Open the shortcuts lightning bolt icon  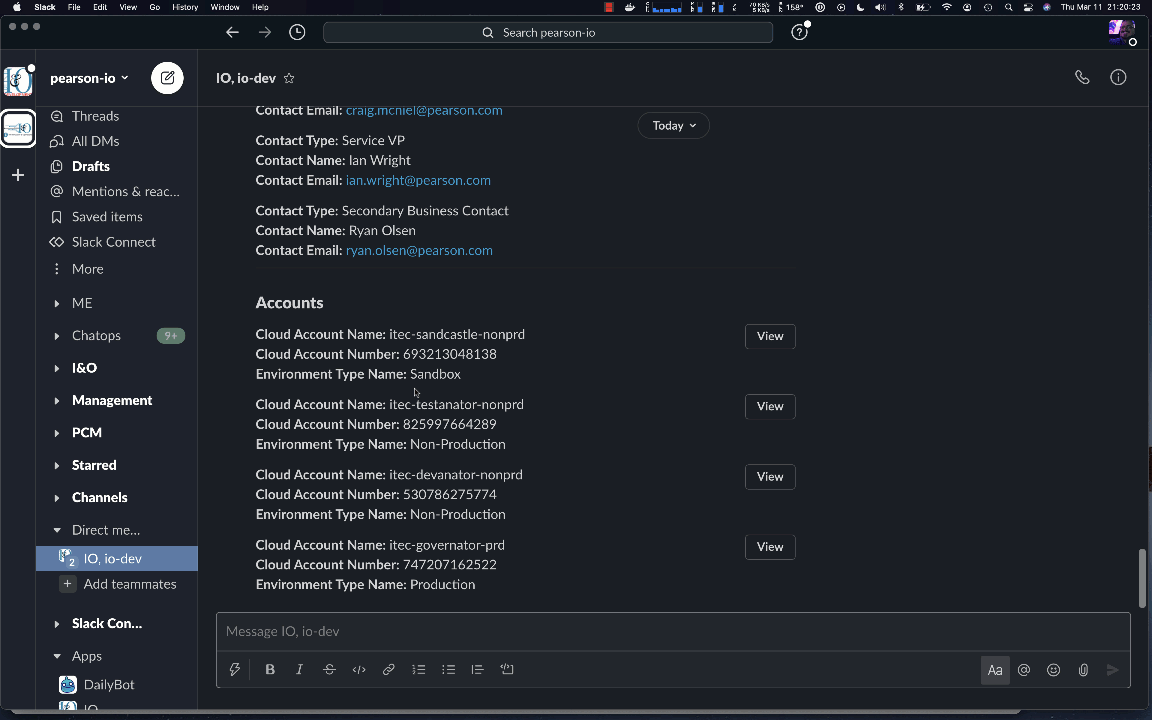pos(234,669)
